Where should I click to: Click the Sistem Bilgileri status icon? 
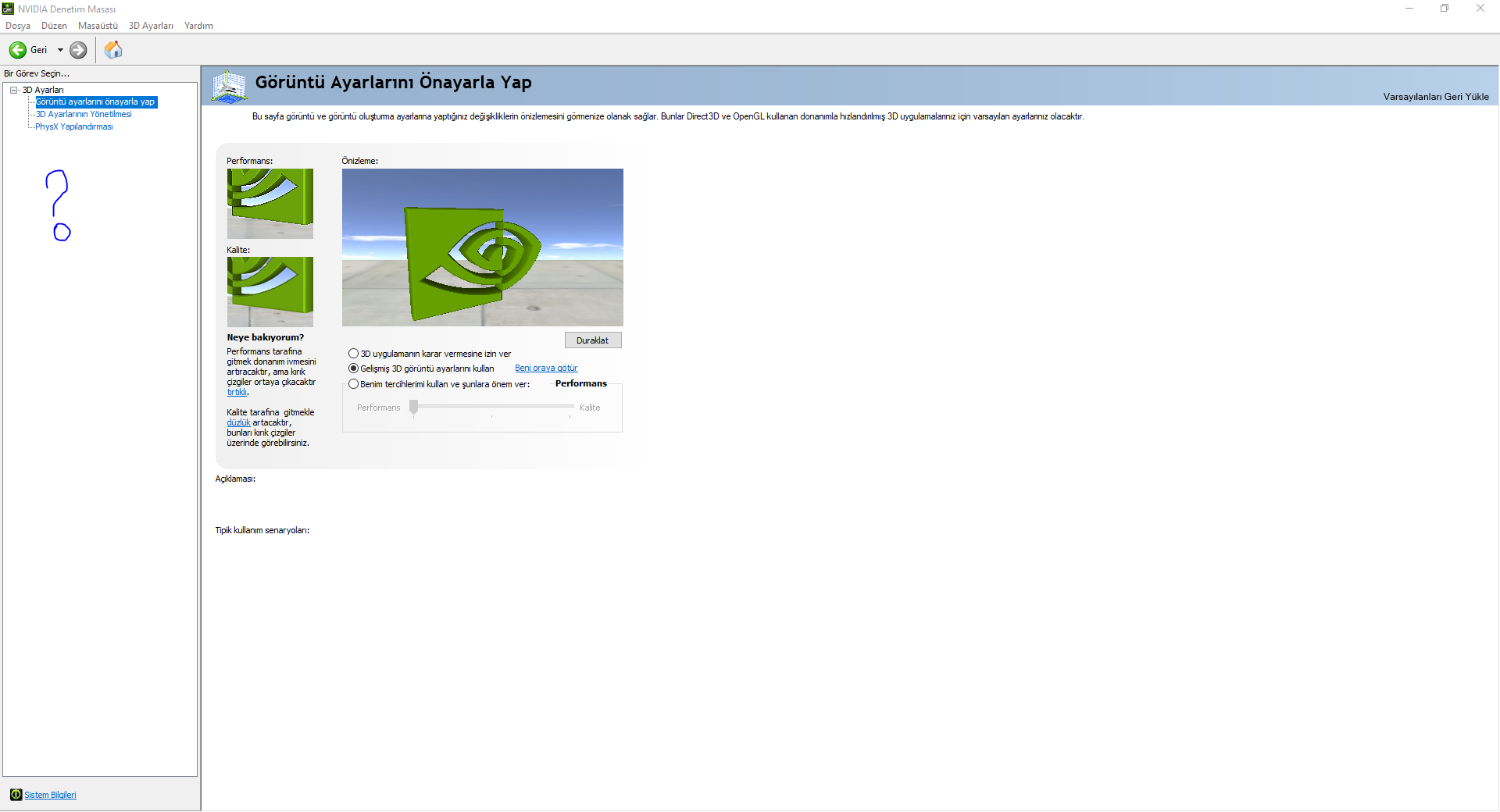(x=16, y=795)
